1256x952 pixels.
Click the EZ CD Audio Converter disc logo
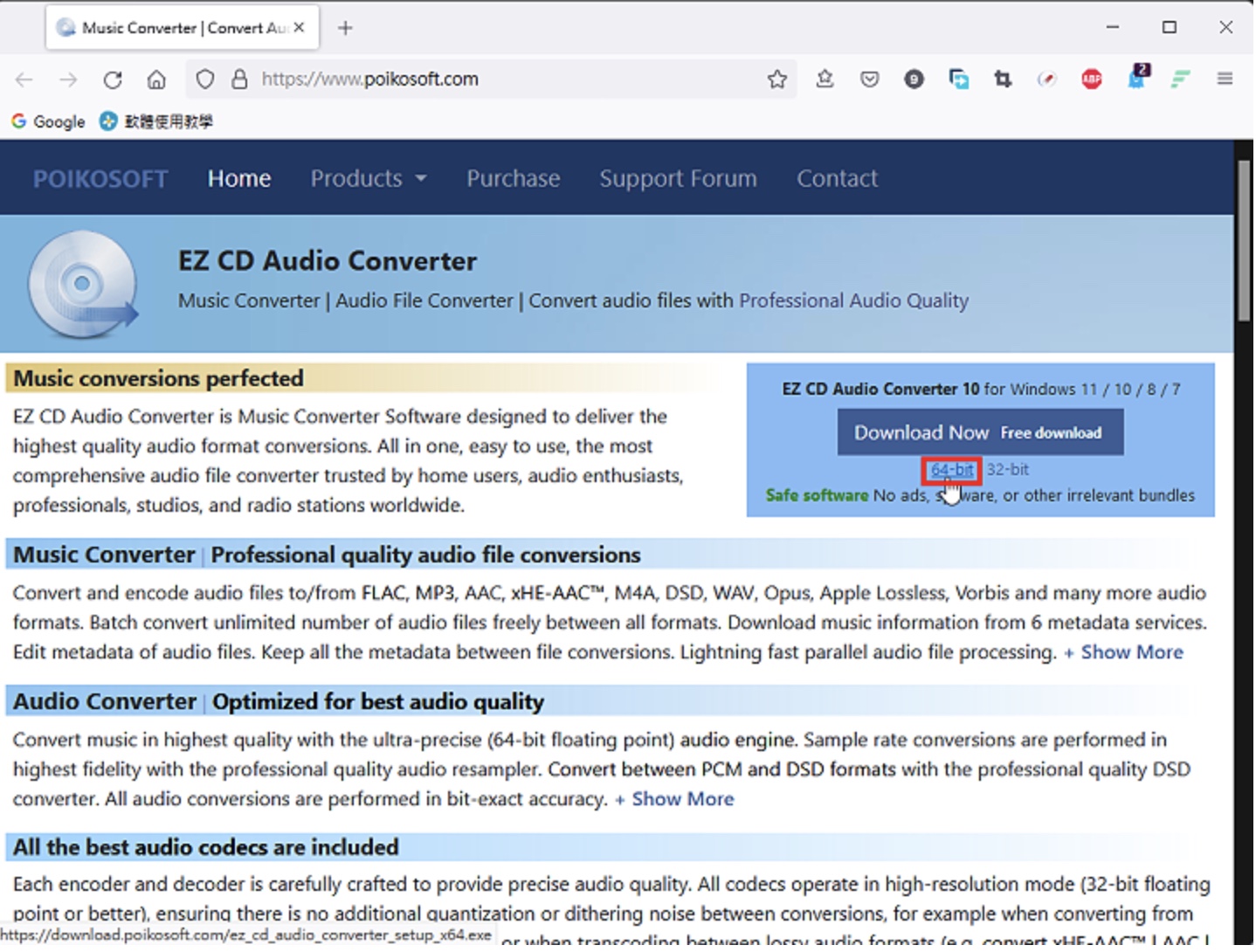(83, 285)
